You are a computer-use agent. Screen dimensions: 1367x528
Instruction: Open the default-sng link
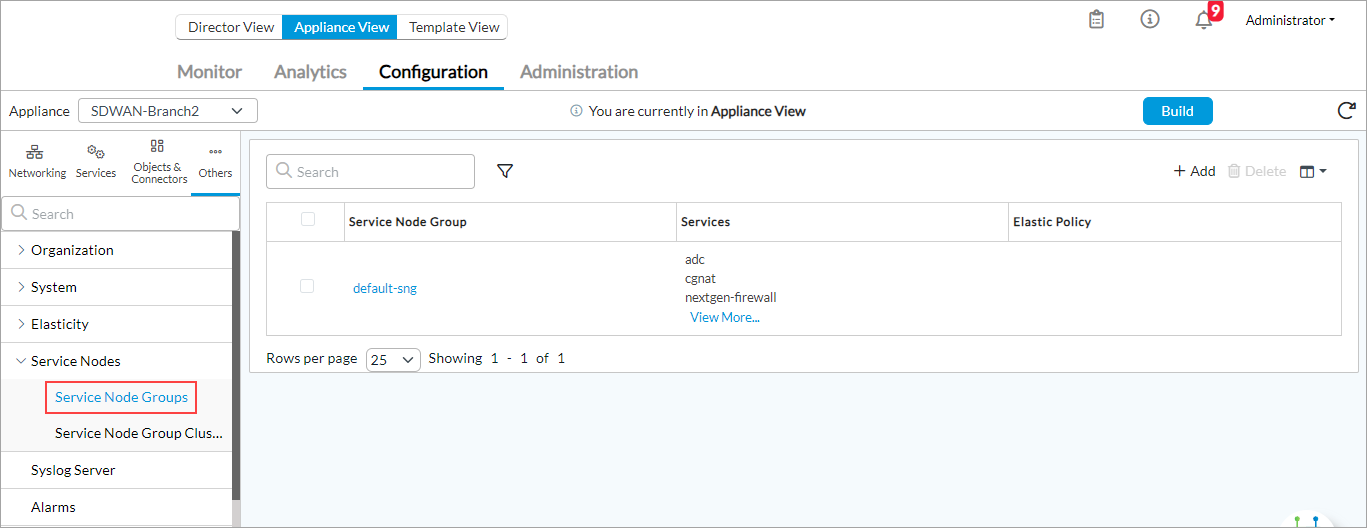pos(385,289)
